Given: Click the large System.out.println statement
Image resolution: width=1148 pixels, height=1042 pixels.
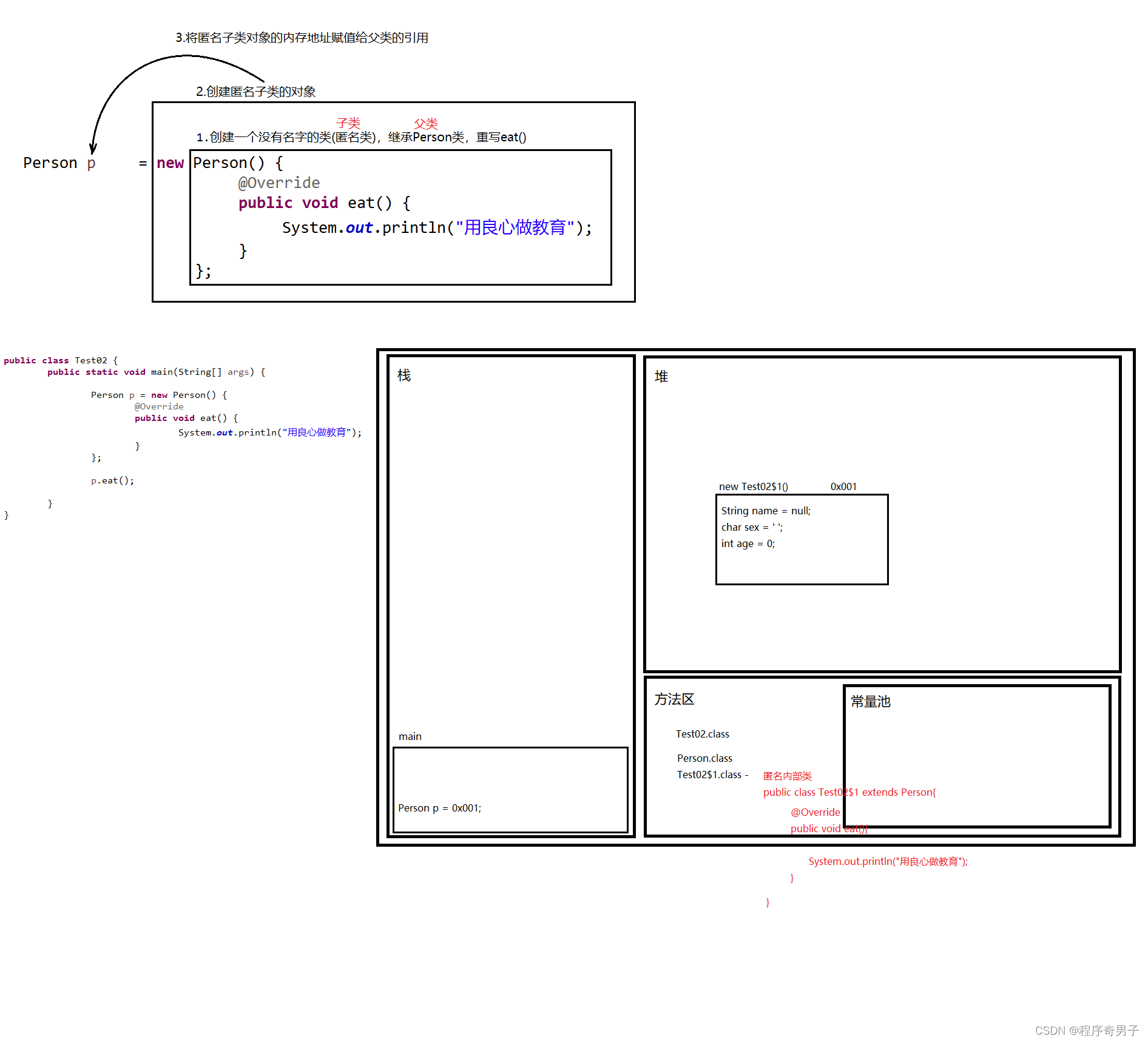Looking at the screenshot, I should 437,227.
